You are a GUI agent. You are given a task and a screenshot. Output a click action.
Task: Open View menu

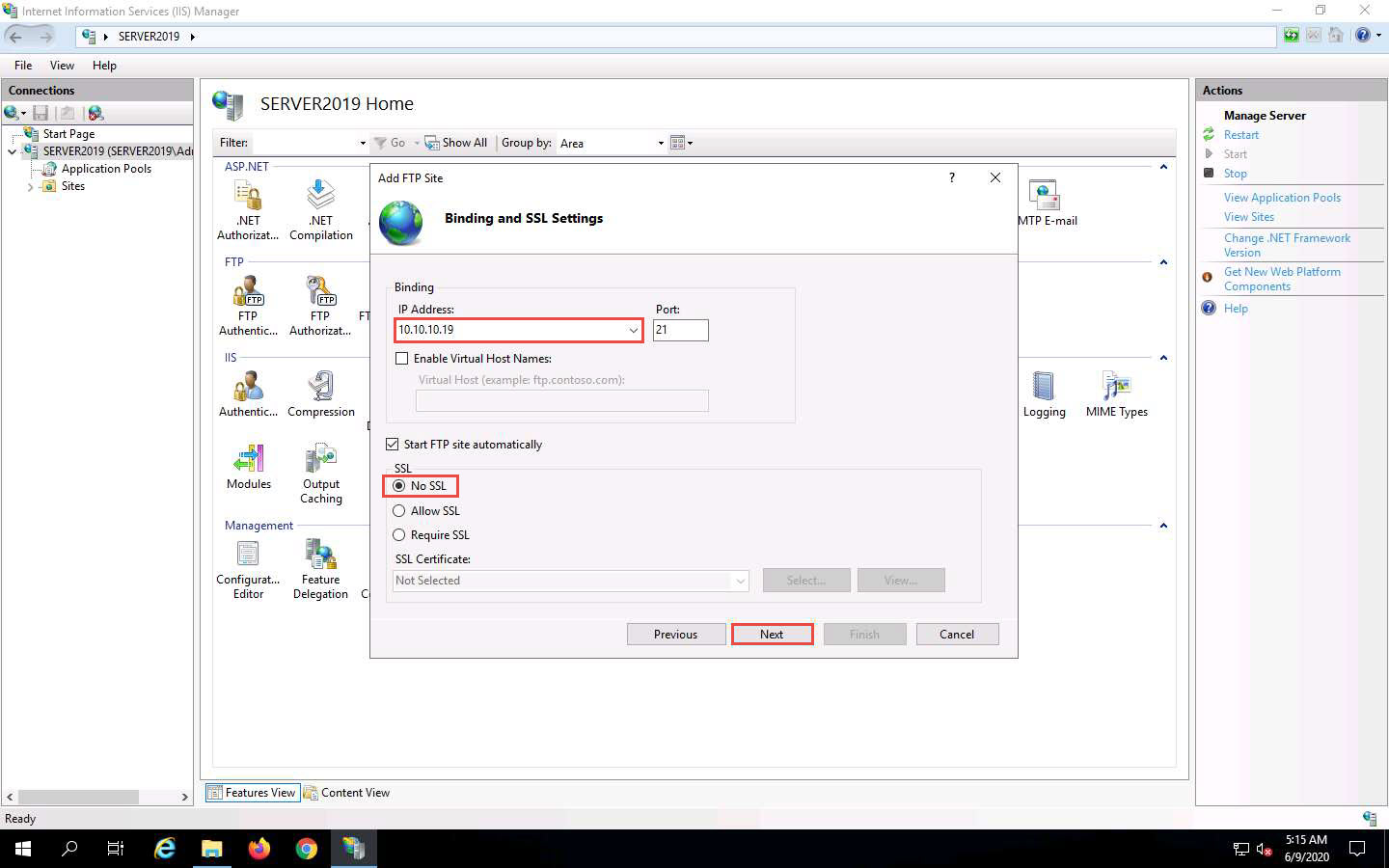[62, 66]
